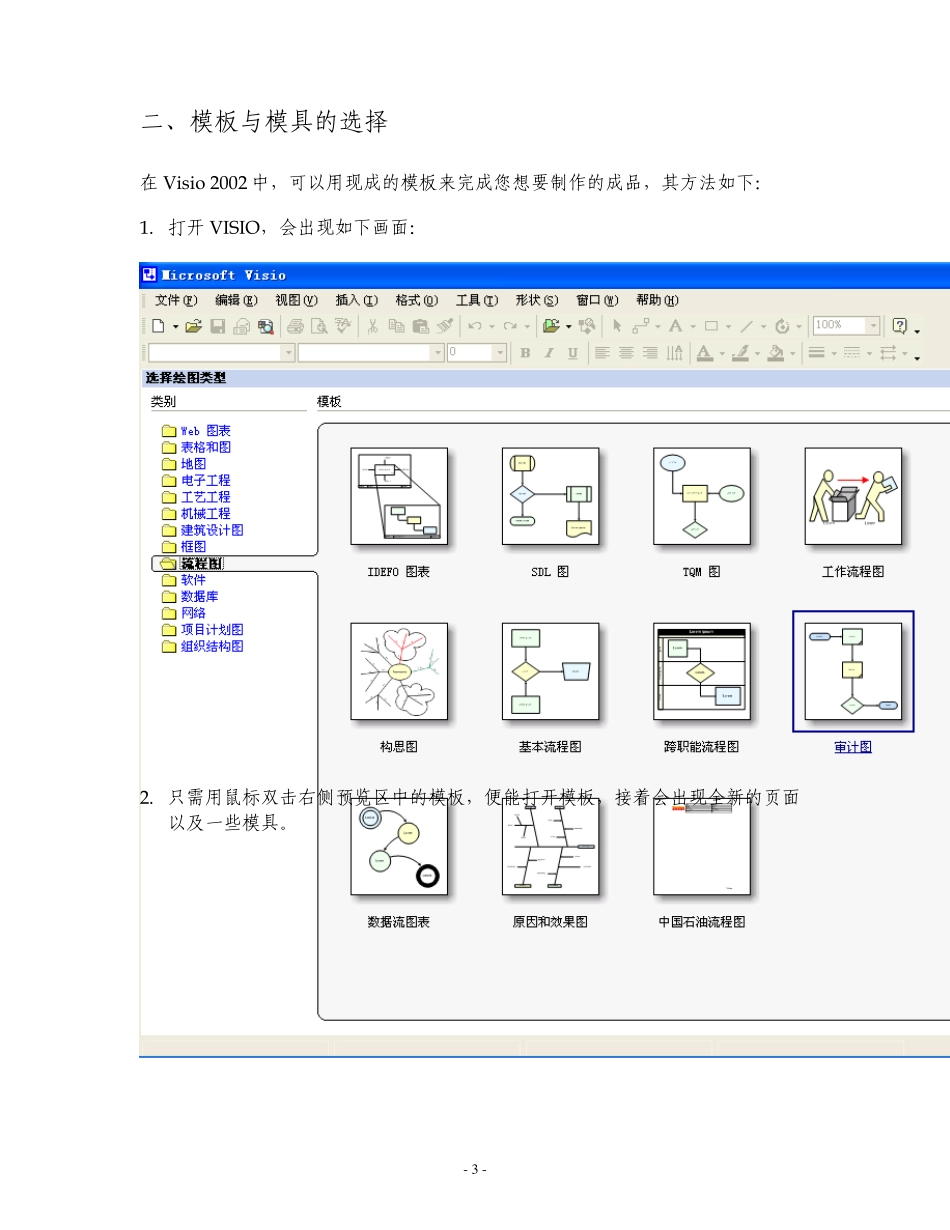950x1230 pixels.
Task: Toggle Italic formatting
Action: 549,353
